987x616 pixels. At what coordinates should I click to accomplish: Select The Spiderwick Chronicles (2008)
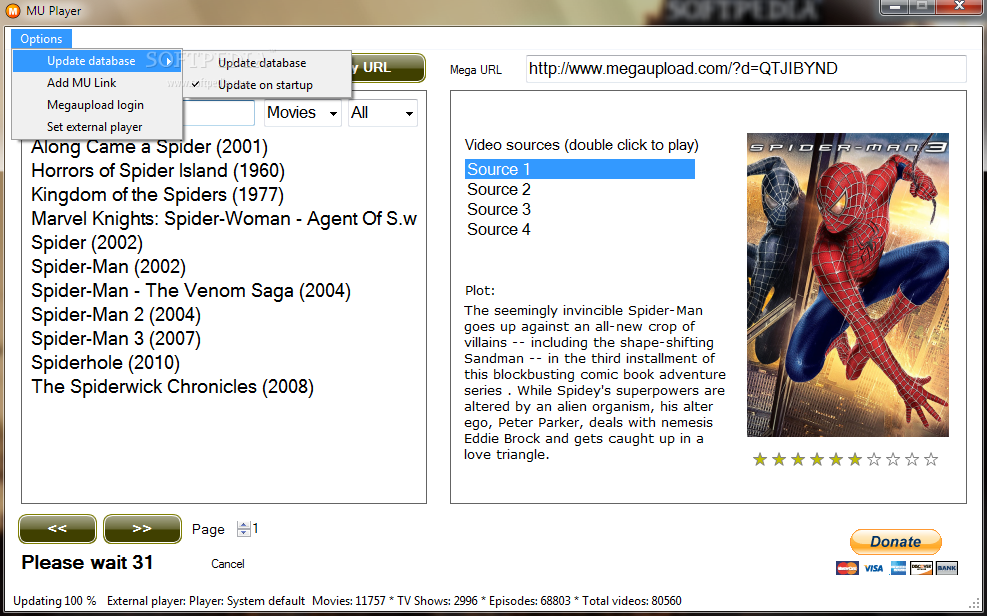[172, 386]
